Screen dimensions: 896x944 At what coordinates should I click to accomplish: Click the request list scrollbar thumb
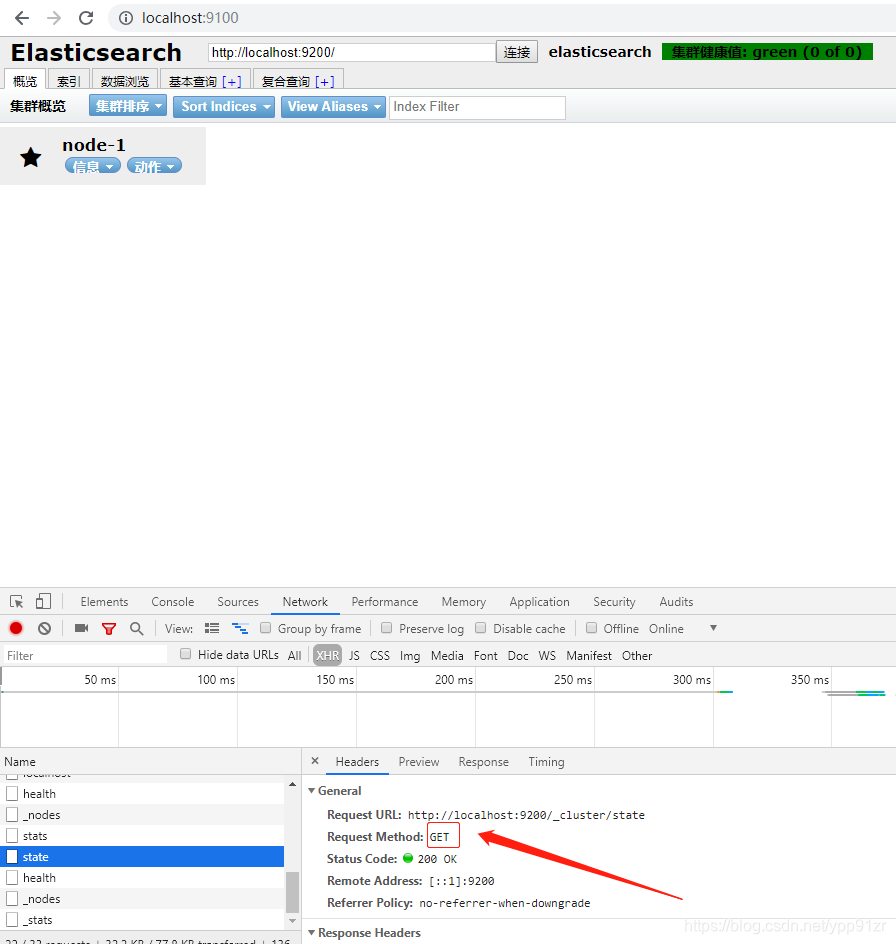point(292,892)
